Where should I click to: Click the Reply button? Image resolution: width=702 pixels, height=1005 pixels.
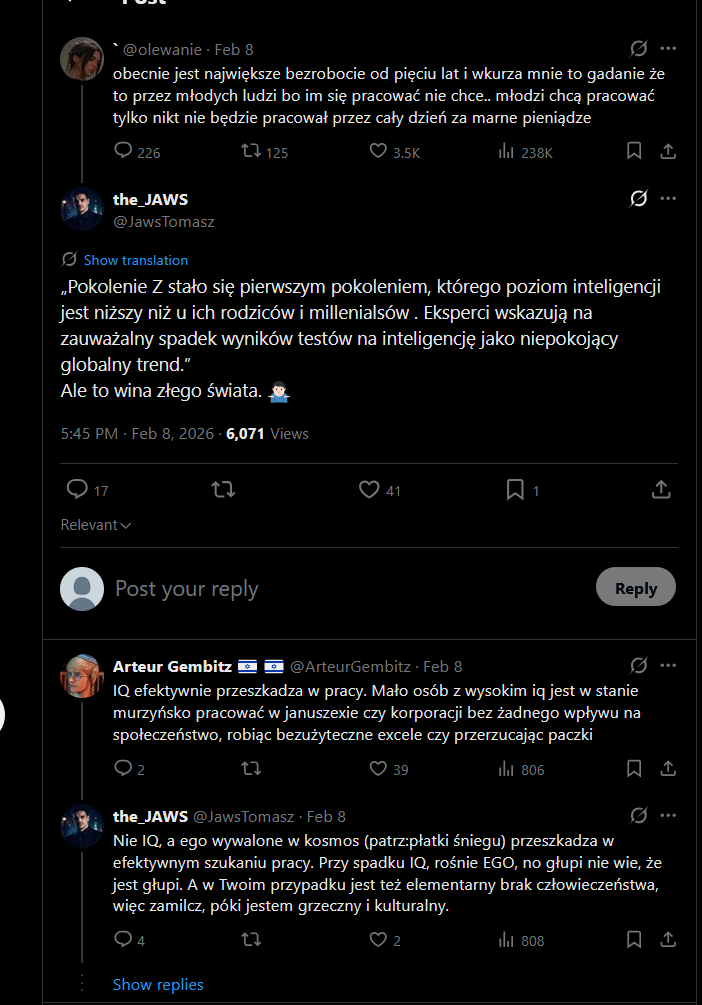tap(635, 588)
